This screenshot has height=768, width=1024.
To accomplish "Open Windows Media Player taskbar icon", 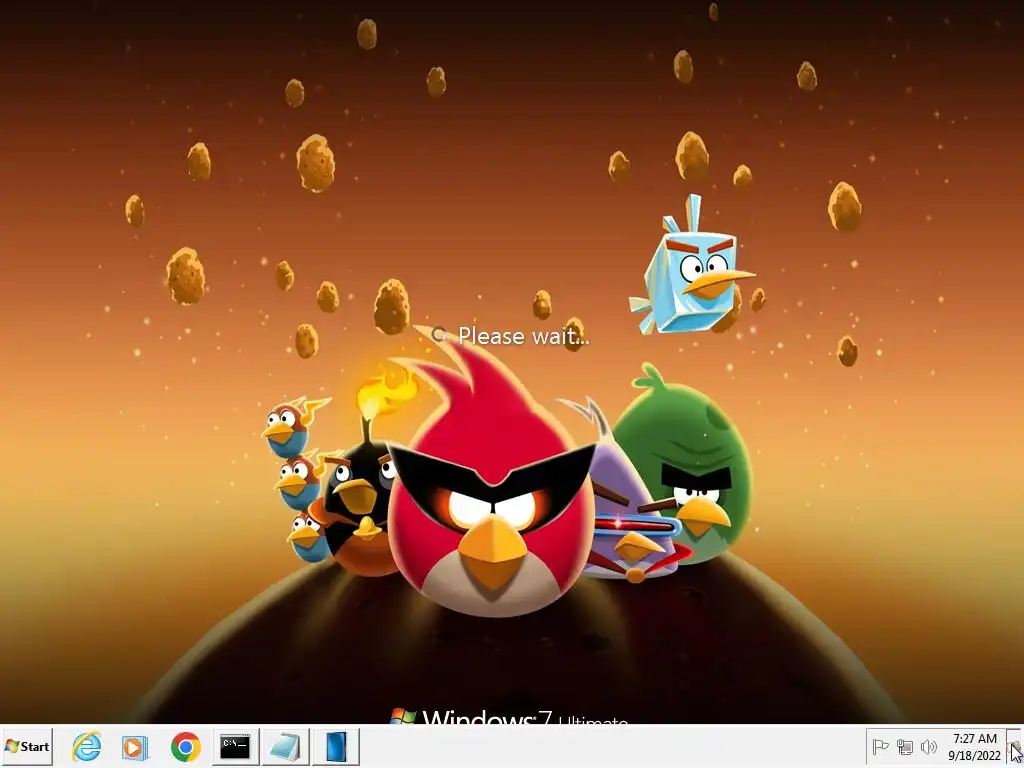I will (135, 746).
